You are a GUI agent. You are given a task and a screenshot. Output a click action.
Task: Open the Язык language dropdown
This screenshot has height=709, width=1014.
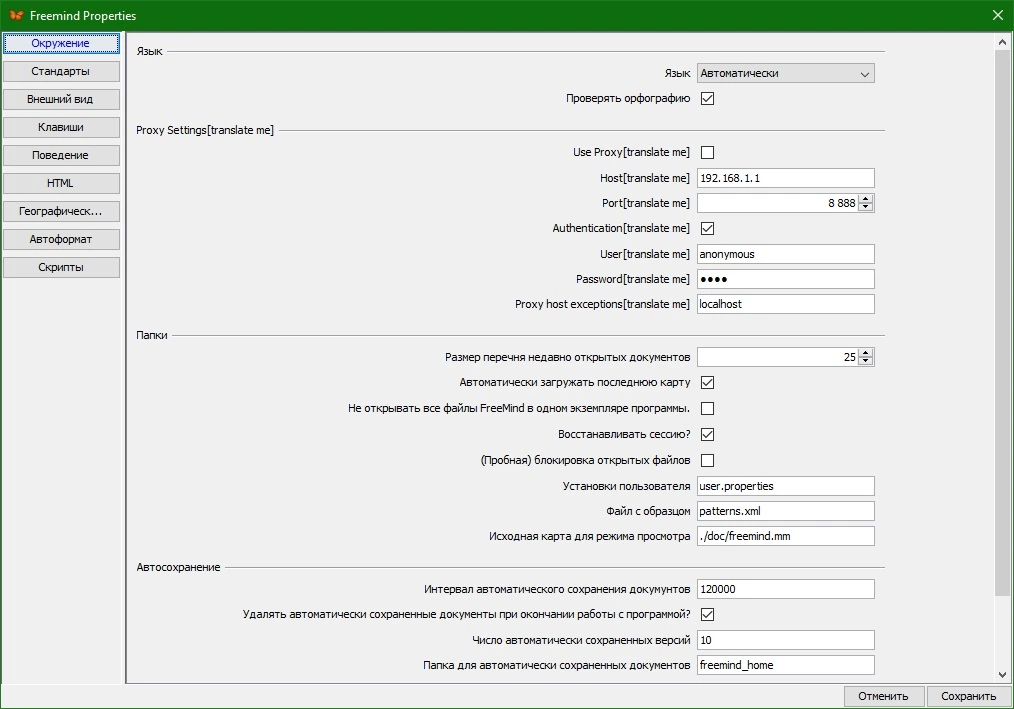[x=786, y=73]
